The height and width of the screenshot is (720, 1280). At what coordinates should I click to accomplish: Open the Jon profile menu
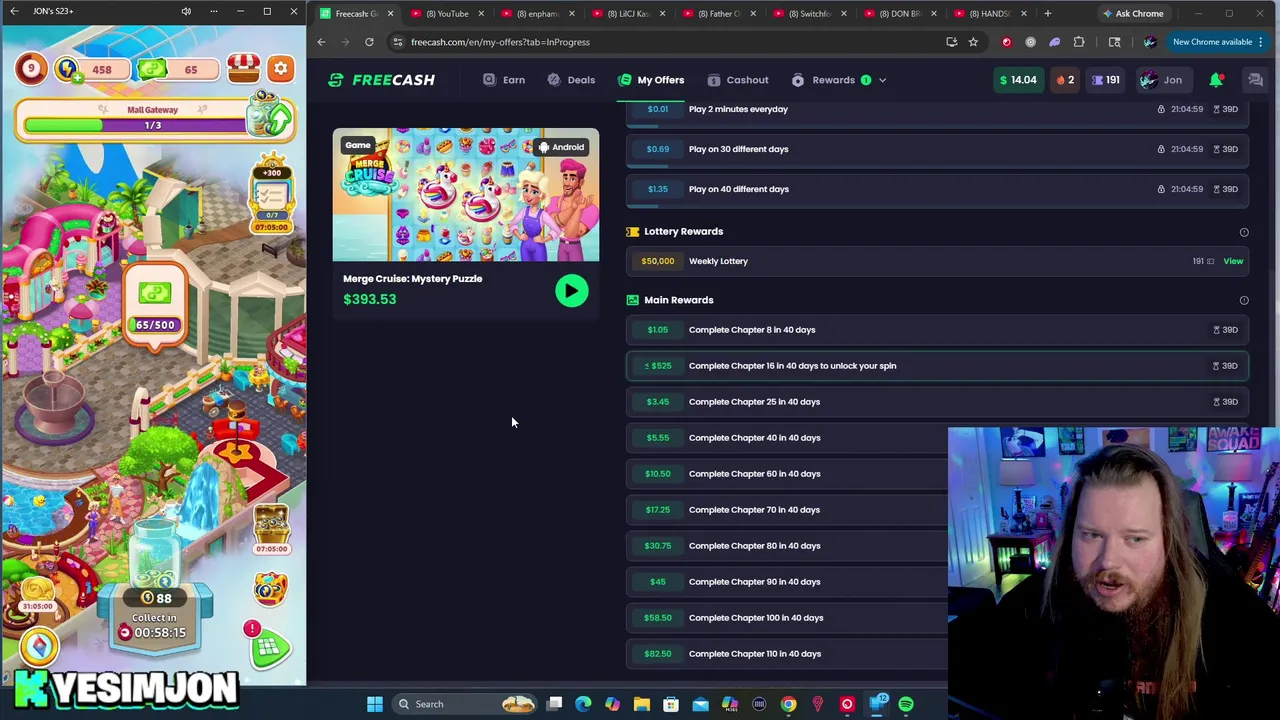pos(1162,80)
